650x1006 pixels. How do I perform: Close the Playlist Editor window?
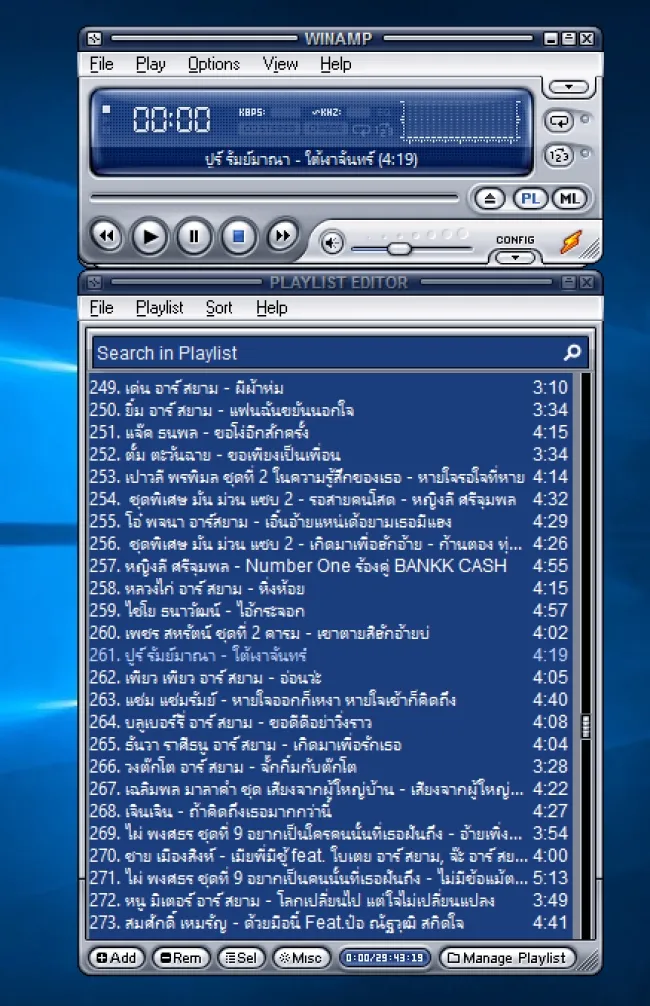(x=586, y=282)
